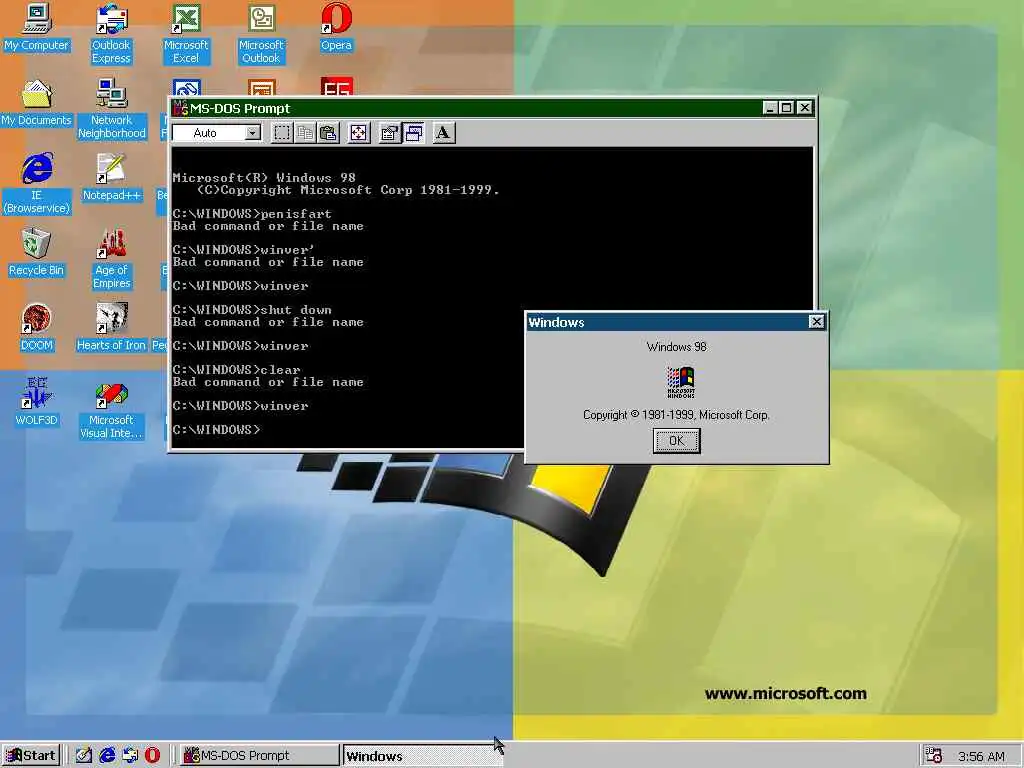Click the C:\WINDOWS> command prompt line

(x=216, y=430)
